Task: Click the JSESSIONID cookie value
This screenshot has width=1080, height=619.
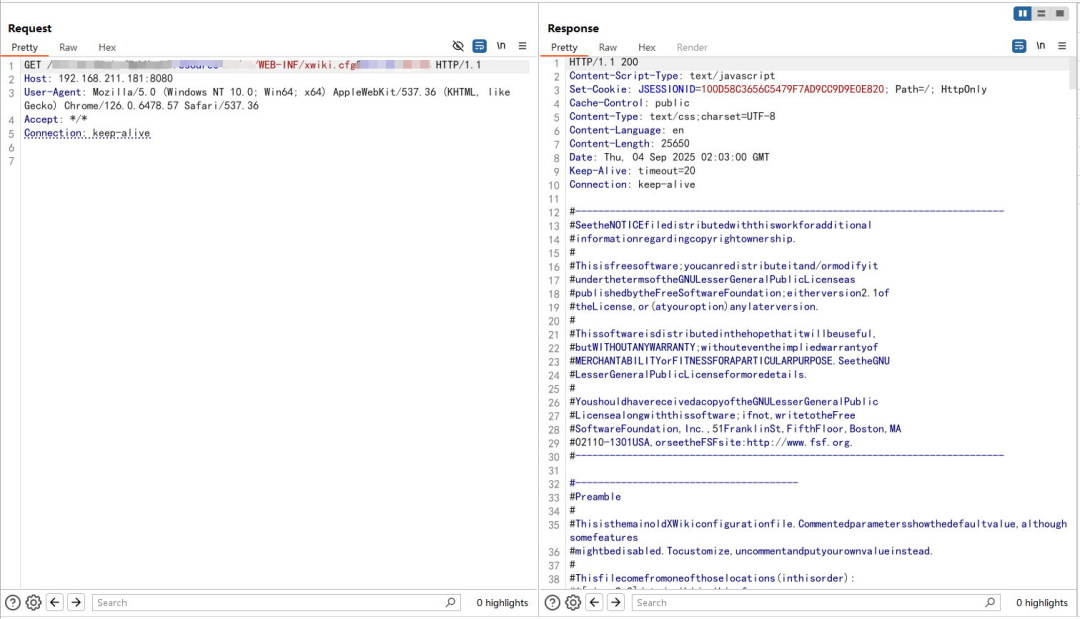Action: tap(792, 90)
